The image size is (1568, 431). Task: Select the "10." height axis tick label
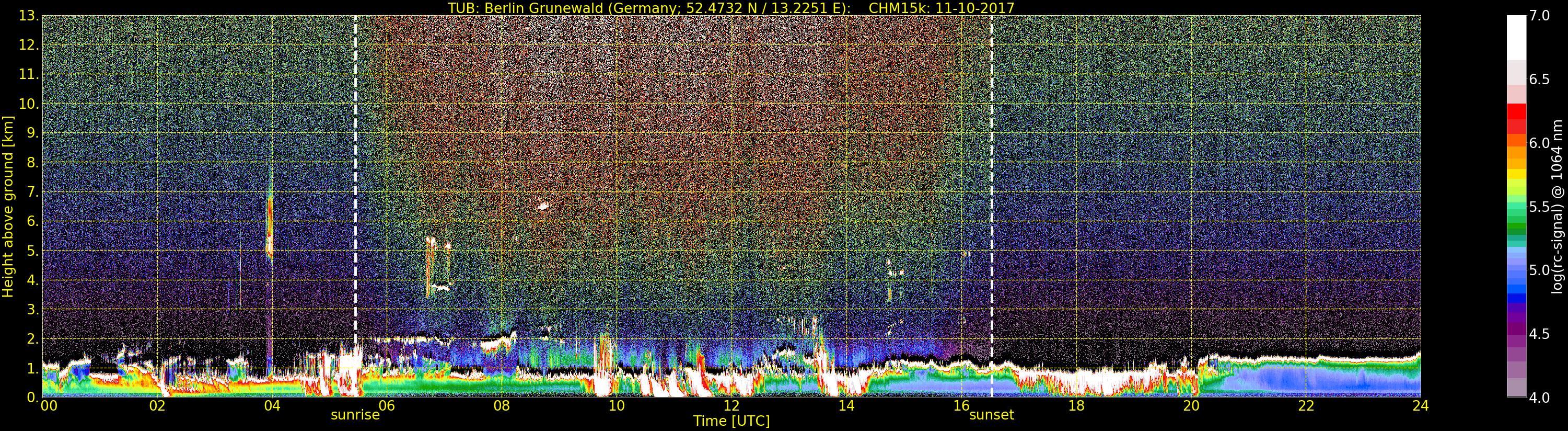click(x=29, y=104)
